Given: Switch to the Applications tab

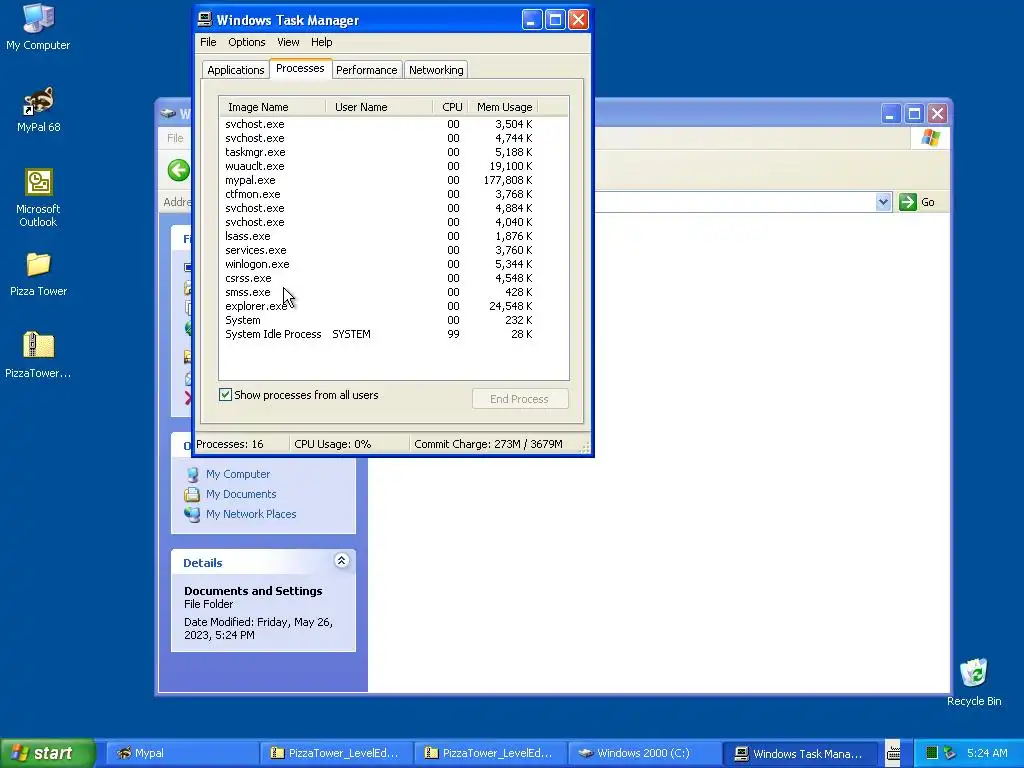Looking at the screenshot, I should pos(235,70).
